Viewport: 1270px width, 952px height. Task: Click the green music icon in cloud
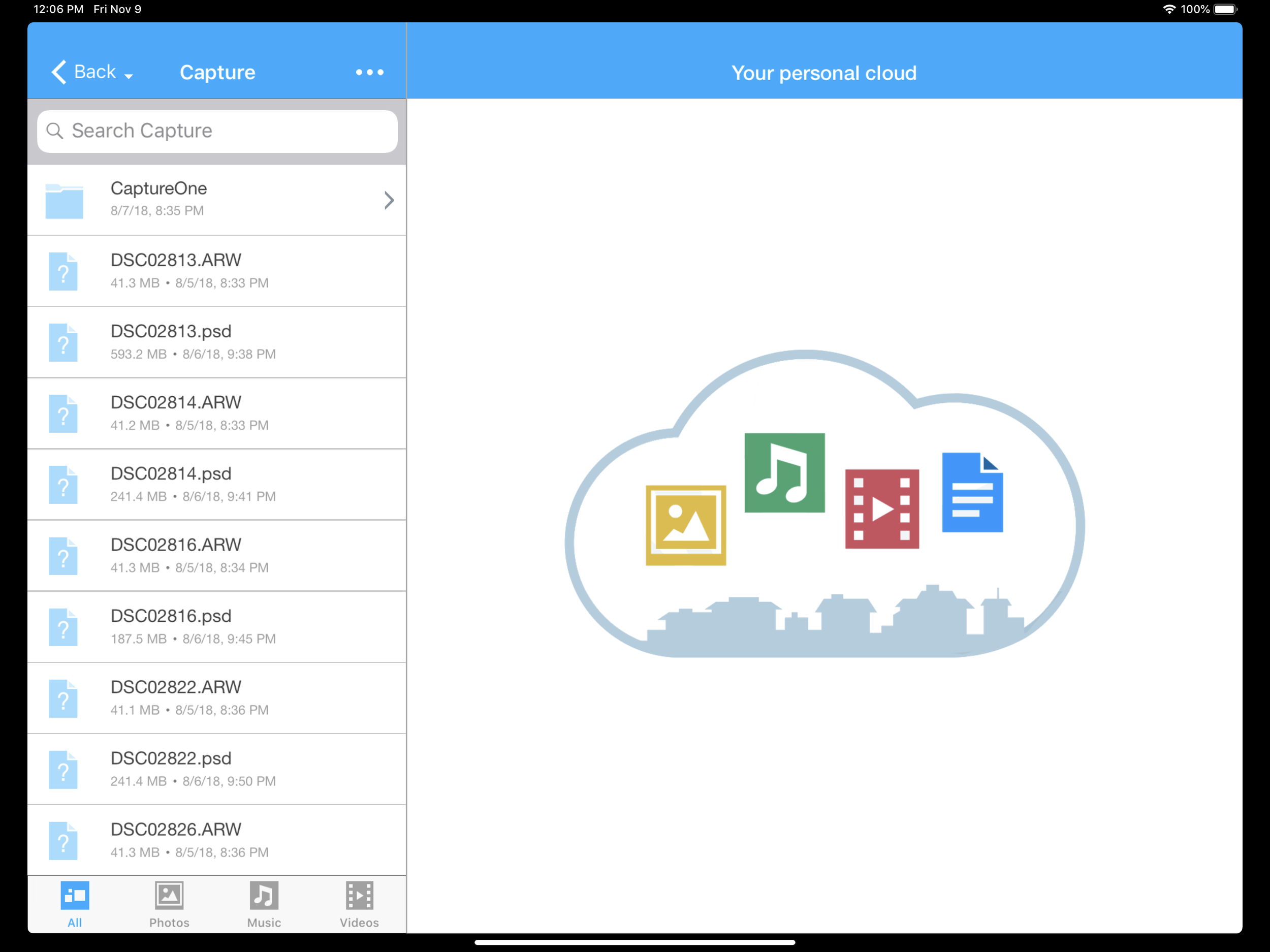784,472
